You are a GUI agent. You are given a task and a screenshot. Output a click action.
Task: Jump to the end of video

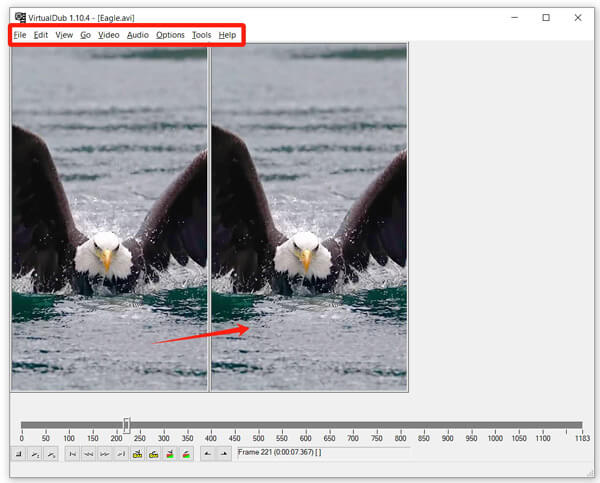point(120,454)
